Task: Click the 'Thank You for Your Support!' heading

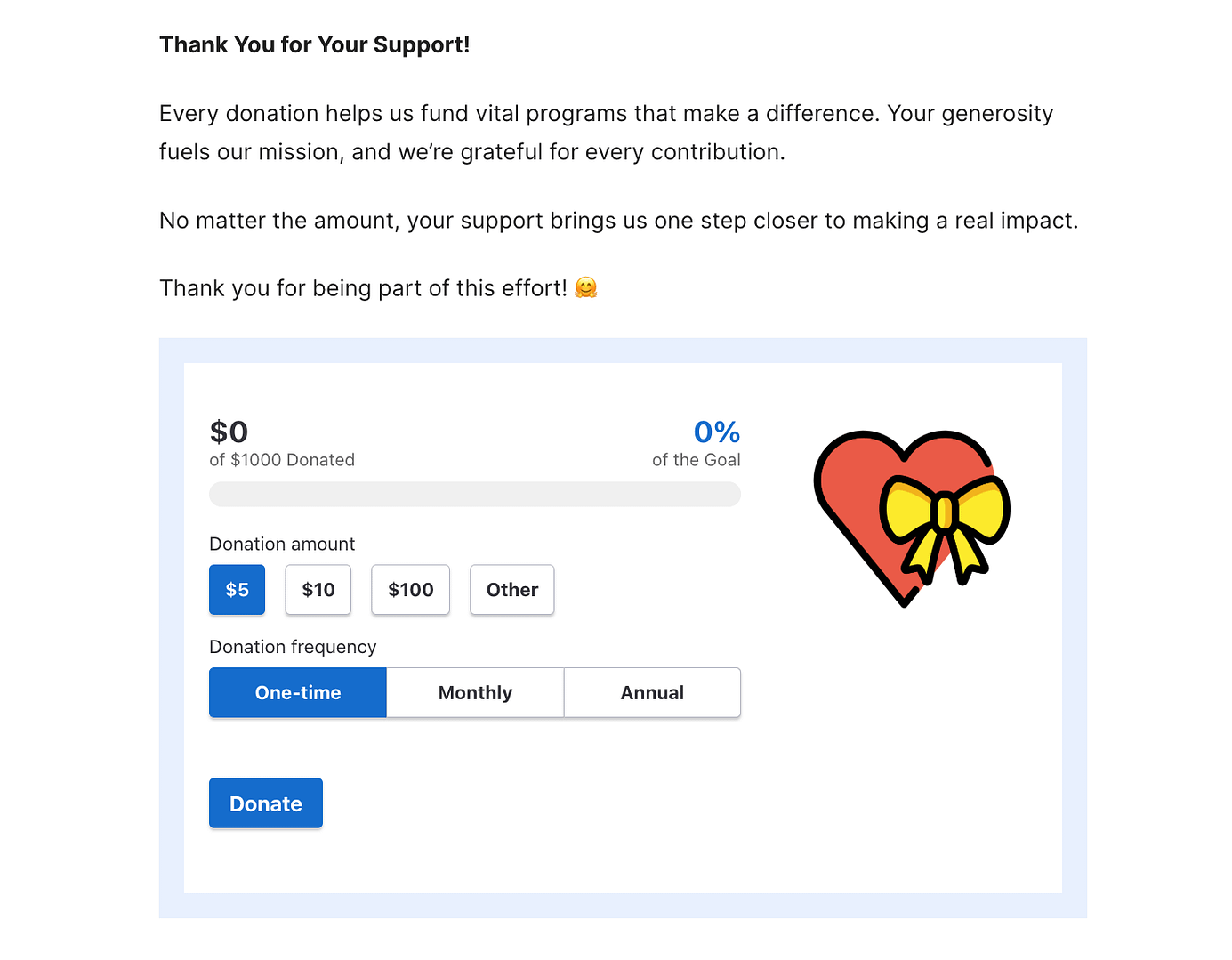Action: (314, 44)
